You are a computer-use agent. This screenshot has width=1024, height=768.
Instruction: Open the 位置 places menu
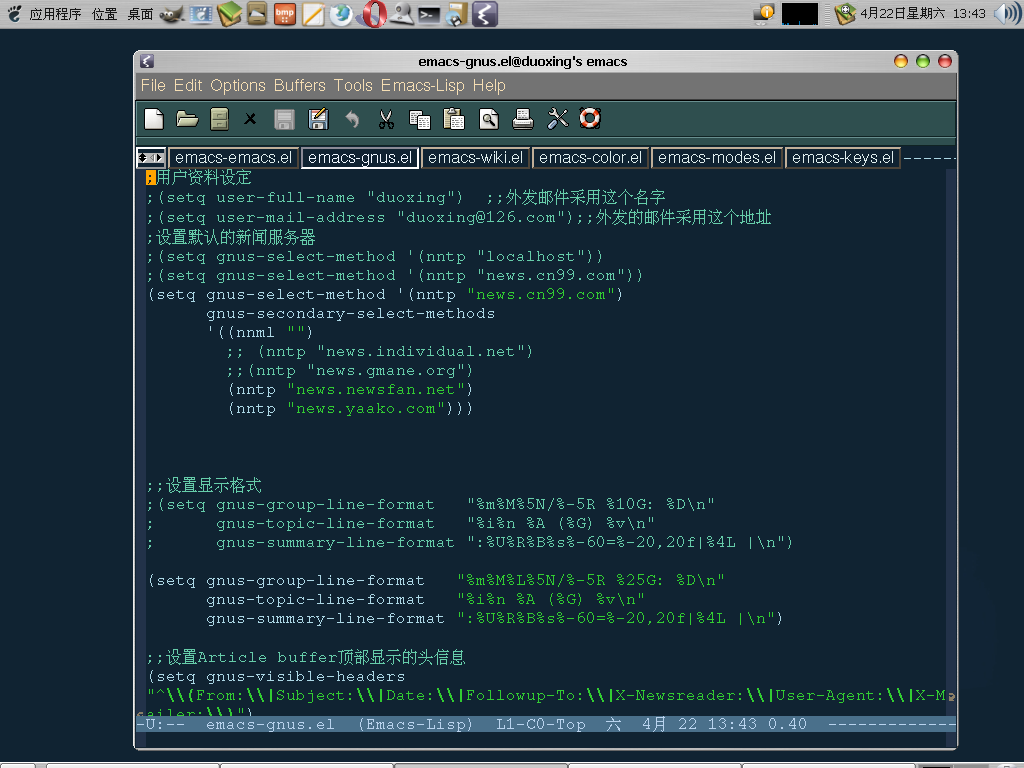click(x=104, y=14)
